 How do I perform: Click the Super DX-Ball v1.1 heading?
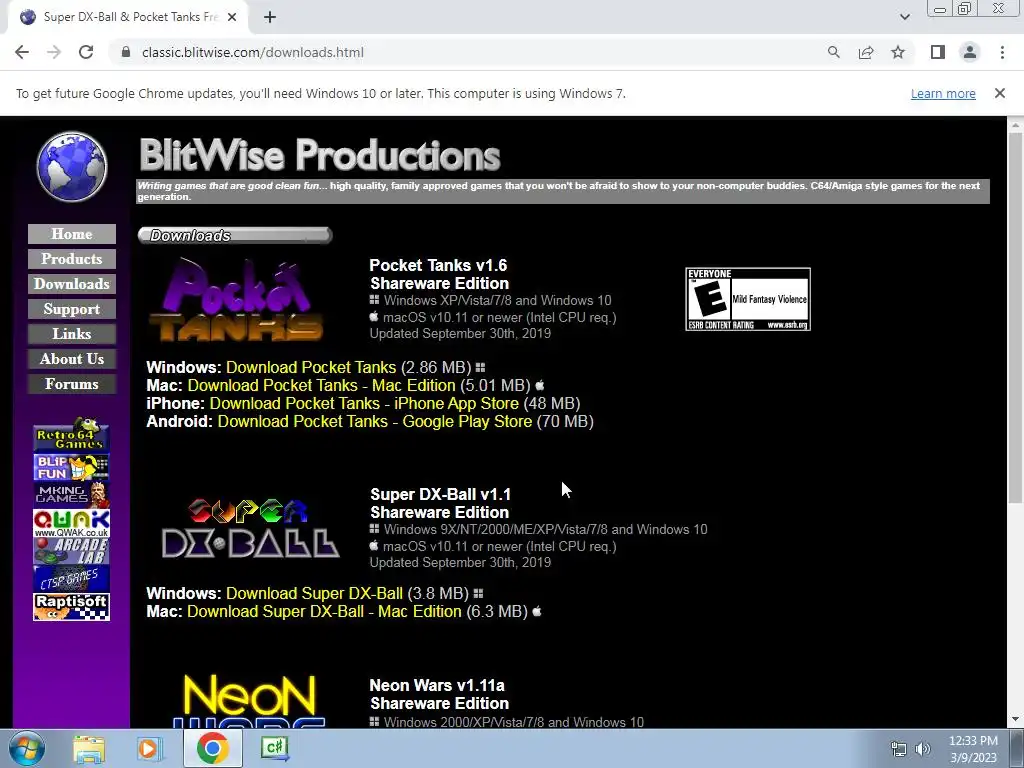pos(440,495)
